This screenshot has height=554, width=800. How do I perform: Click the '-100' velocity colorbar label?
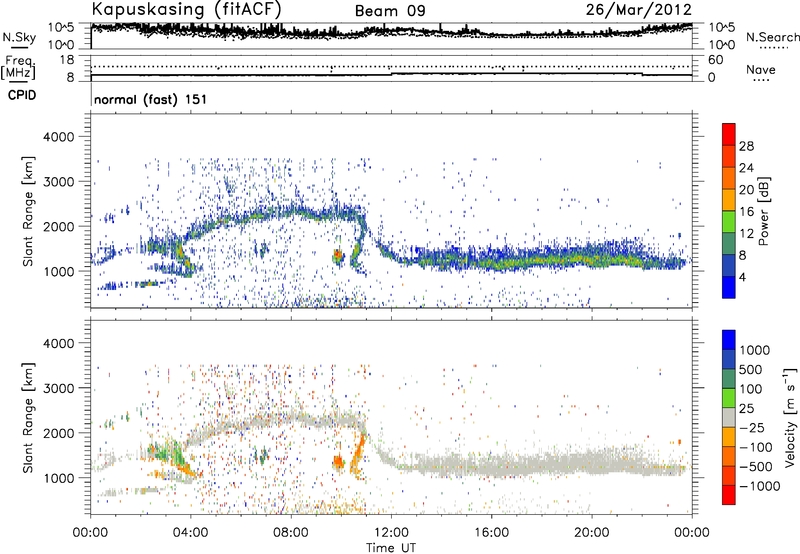755,447
